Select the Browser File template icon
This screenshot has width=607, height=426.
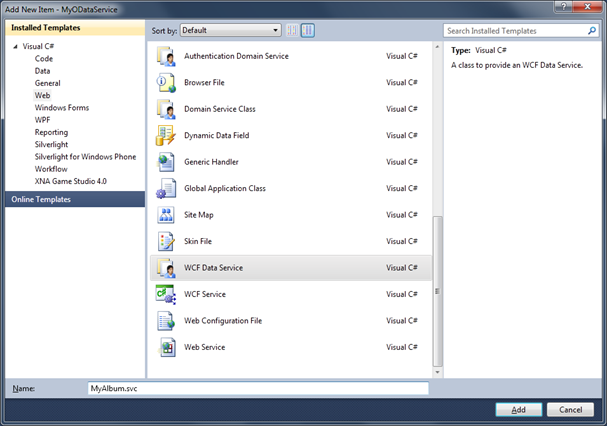point(166,82)
